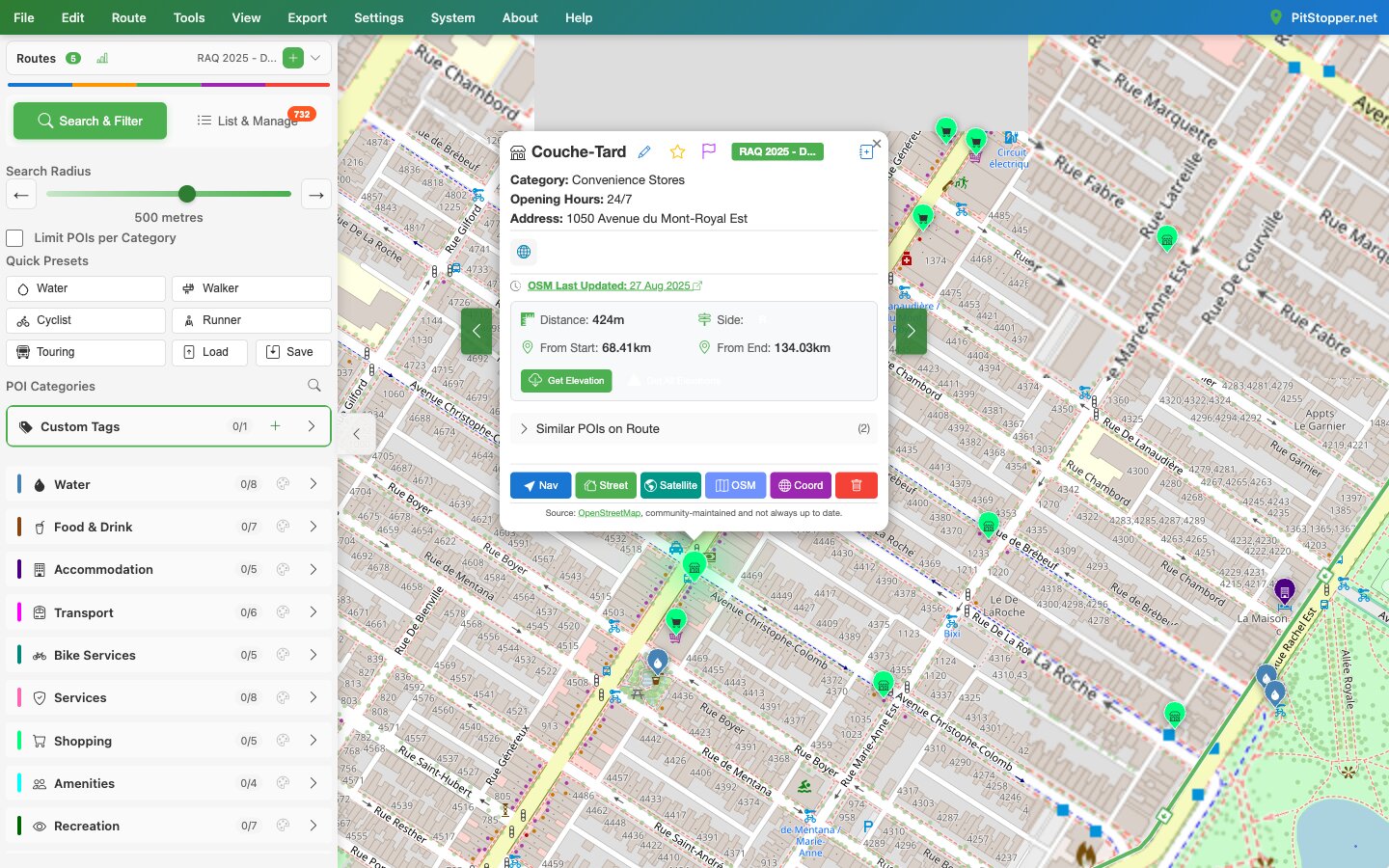Screen dimensions: 1389x868
Task: Expand the Transport category
Action: [x=313, y=612]
